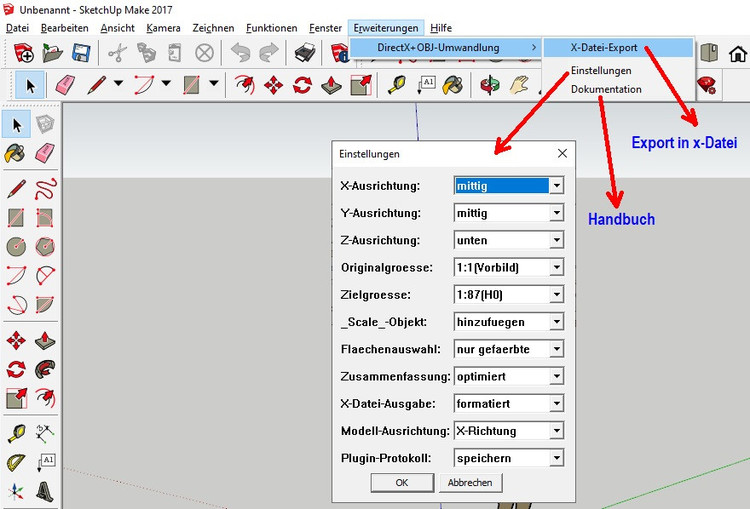750x509 pixels.
Task: Open the Flaechenauswahl dropdown
Action: click(x=556, y=349)
